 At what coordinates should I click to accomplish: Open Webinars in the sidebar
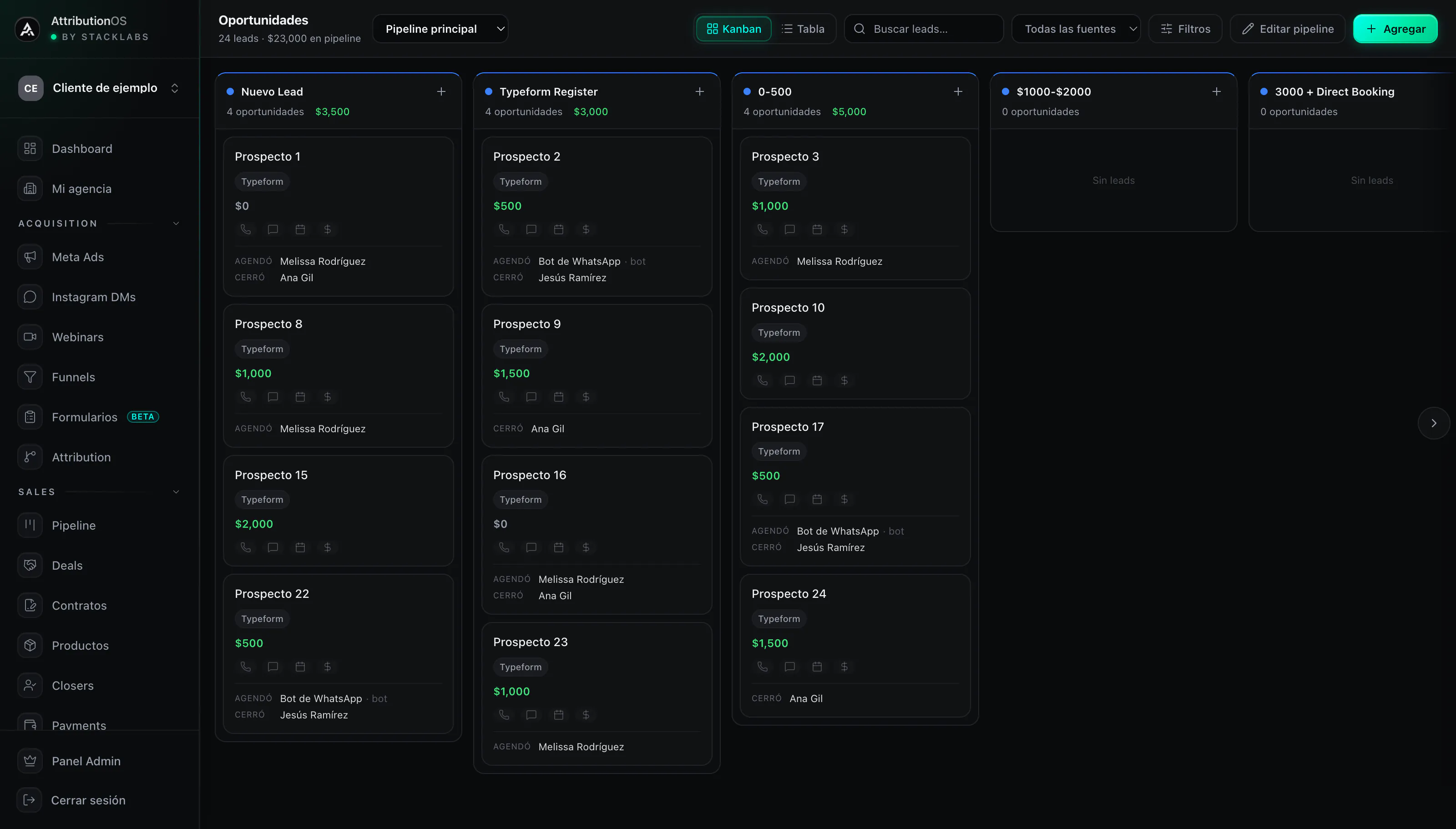click(100, 337)
